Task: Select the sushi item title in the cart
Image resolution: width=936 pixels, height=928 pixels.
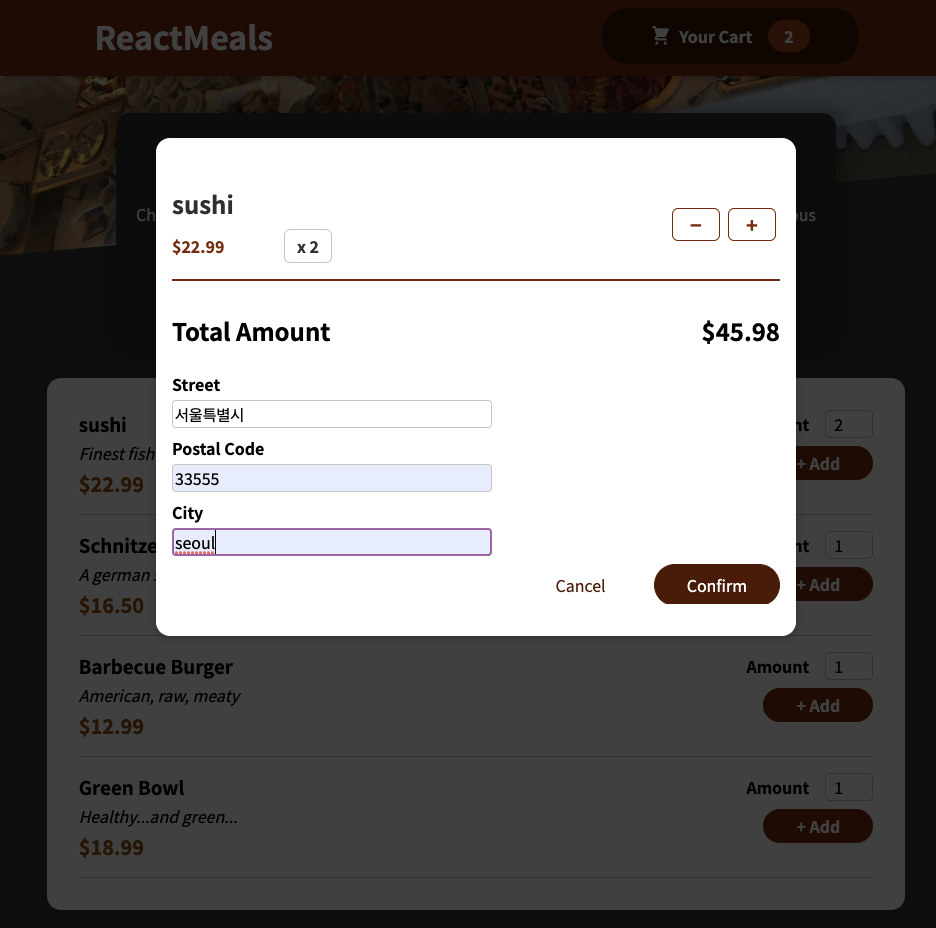Action: click(x=202, y=205)
